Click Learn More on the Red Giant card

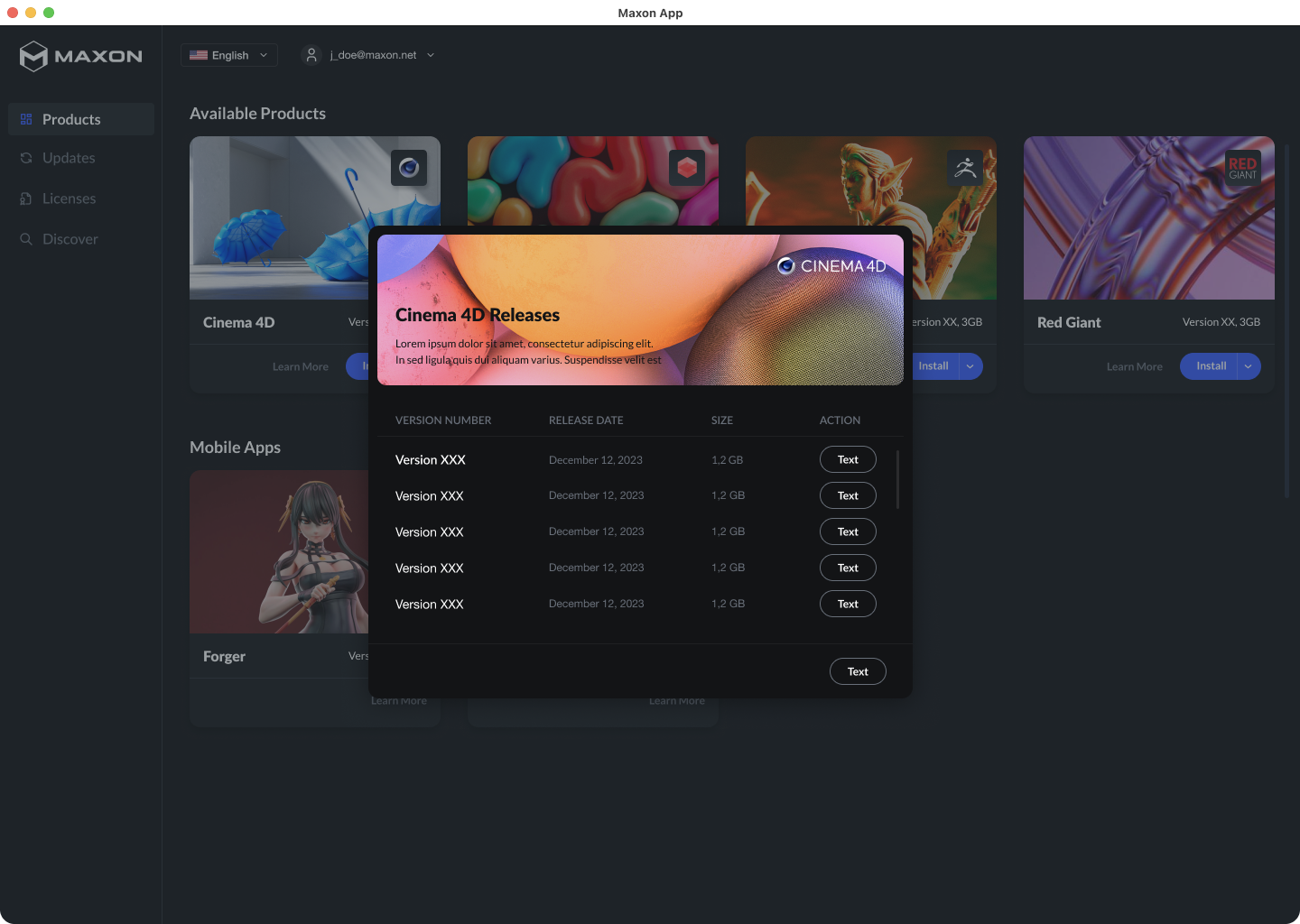click(1135, 366)
